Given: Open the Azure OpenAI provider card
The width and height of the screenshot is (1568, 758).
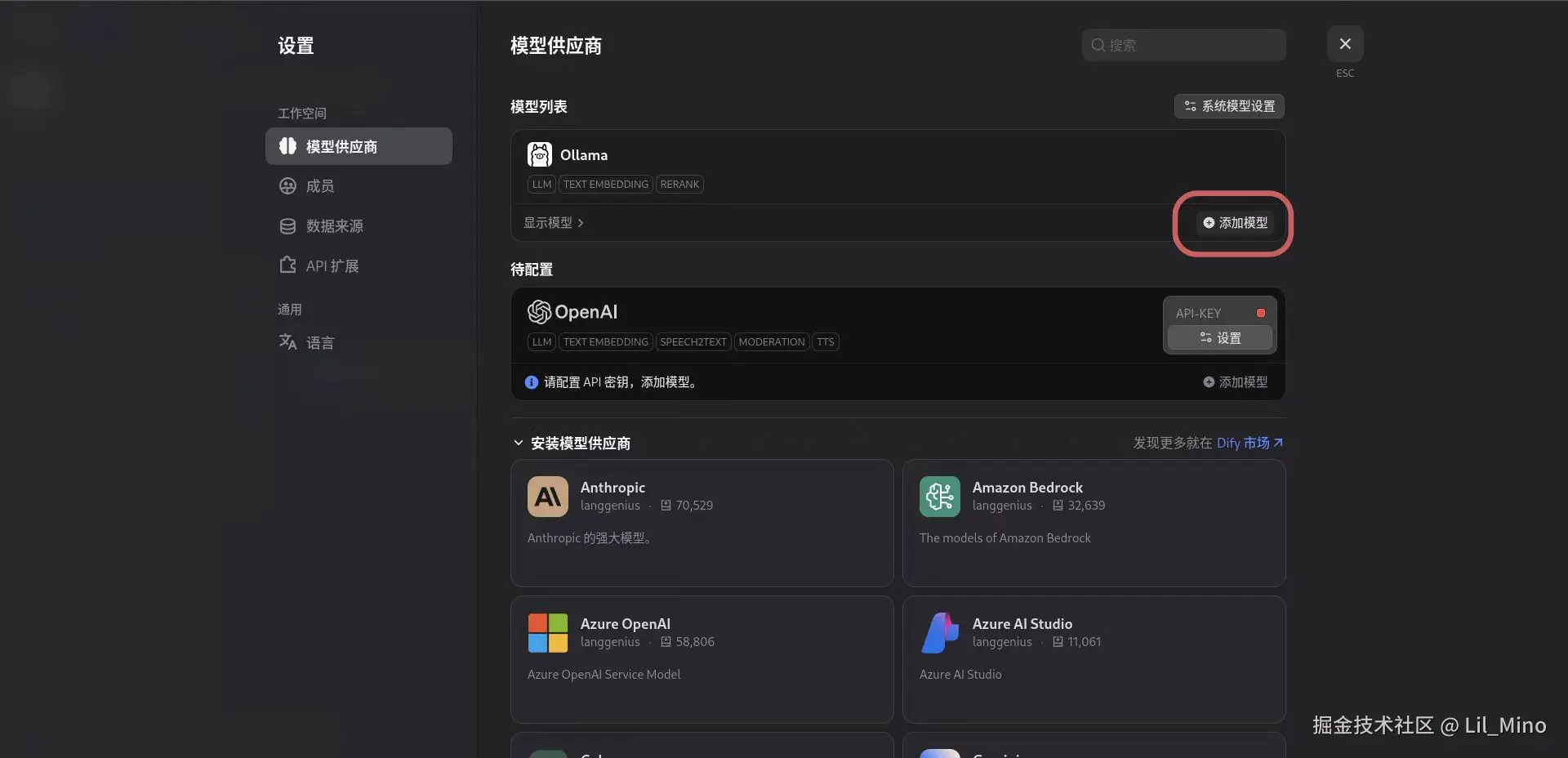Looking at the screenshot, I should tap(702, 659).
